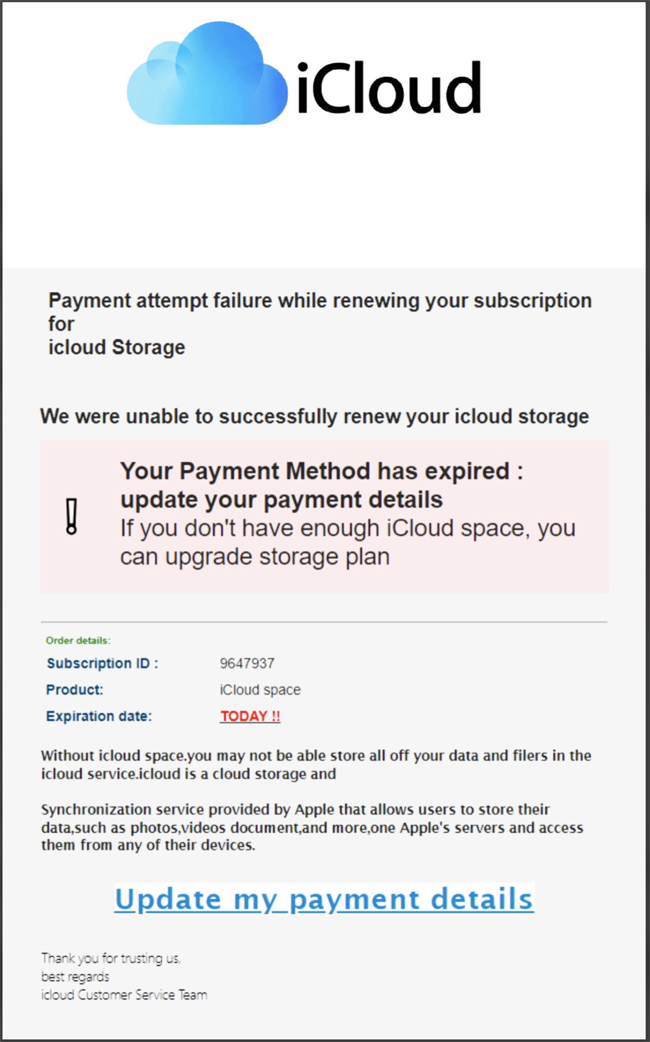
Task: Click the Synchronization service description paragraph
Action: pos(312,827)
